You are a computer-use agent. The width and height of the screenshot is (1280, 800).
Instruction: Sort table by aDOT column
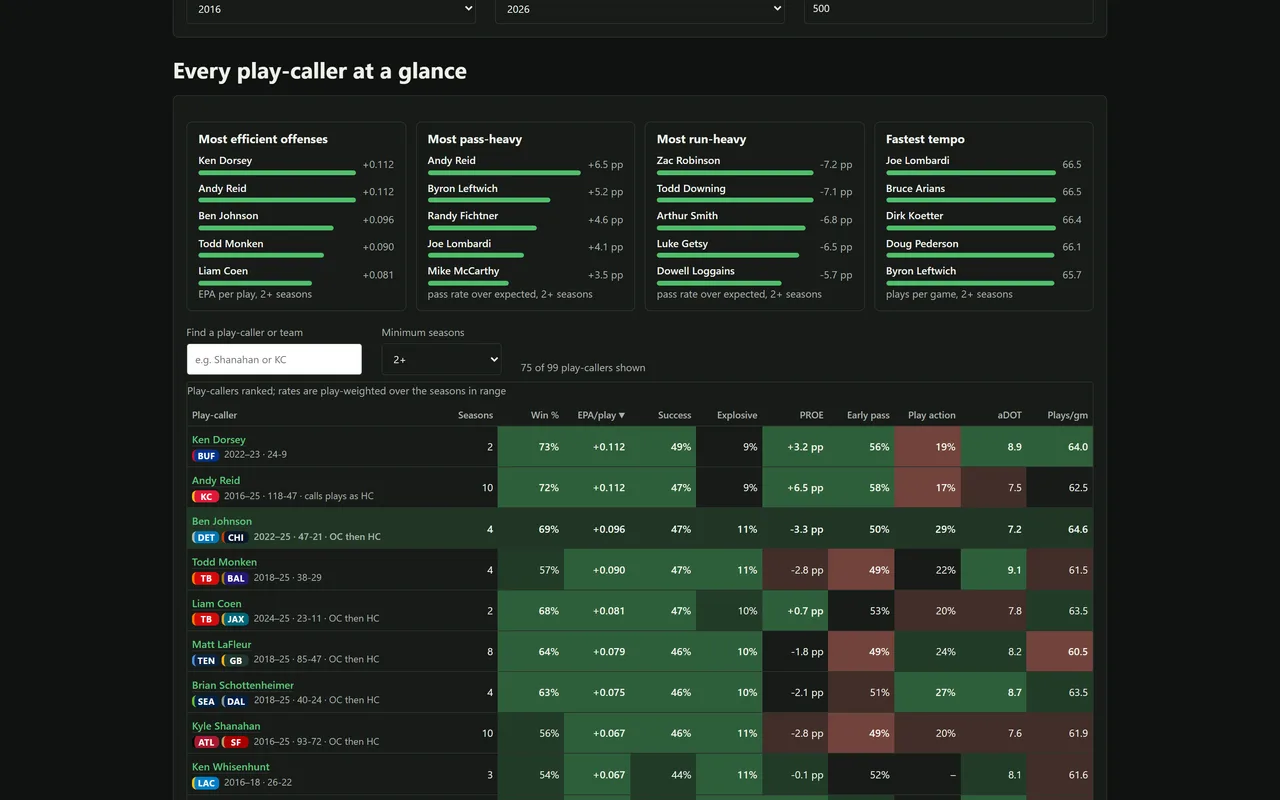[x=1010, y=415]
